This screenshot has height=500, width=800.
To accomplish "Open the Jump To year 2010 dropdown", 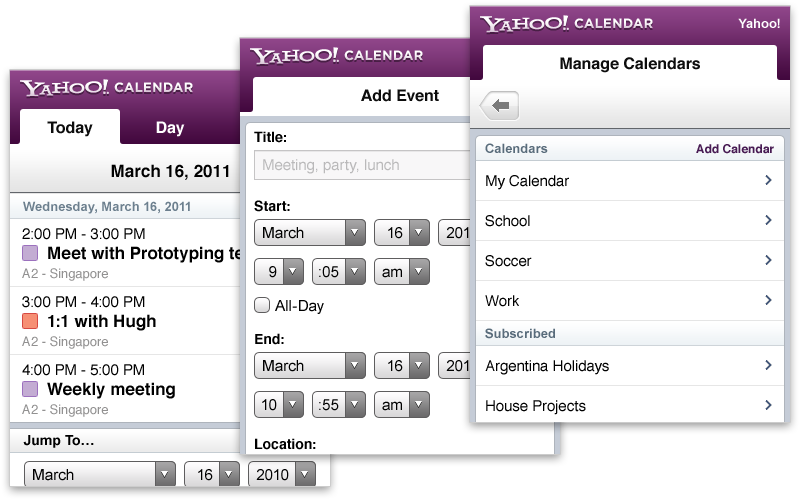I will tap(282, 474).
